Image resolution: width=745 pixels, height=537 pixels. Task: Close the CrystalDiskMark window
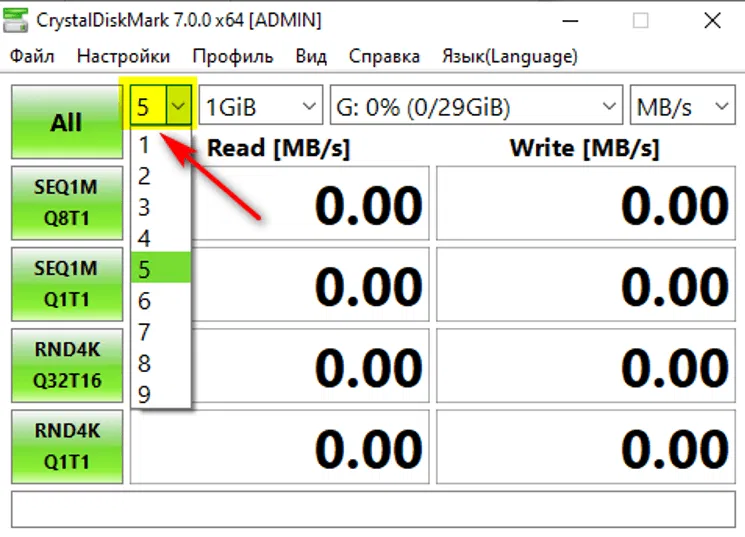pos(712,20)
